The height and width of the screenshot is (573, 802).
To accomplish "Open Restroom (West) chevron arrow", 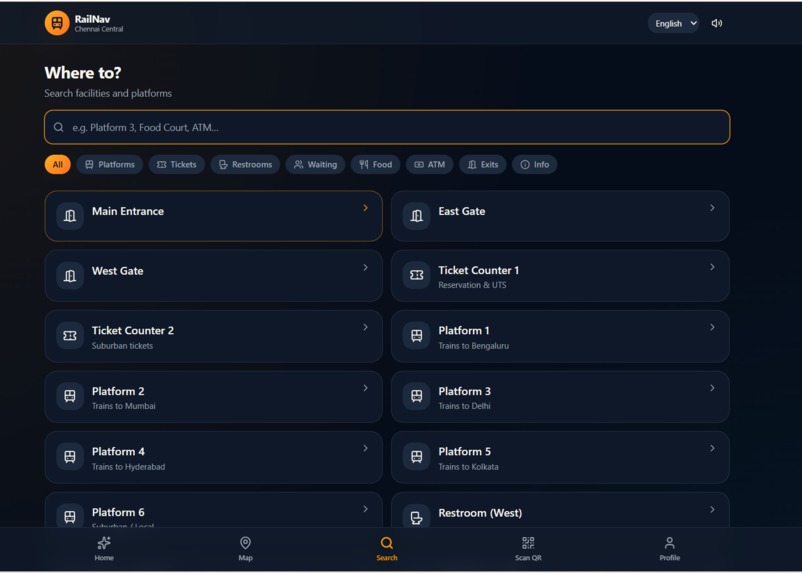I will (x=712, y=510).
